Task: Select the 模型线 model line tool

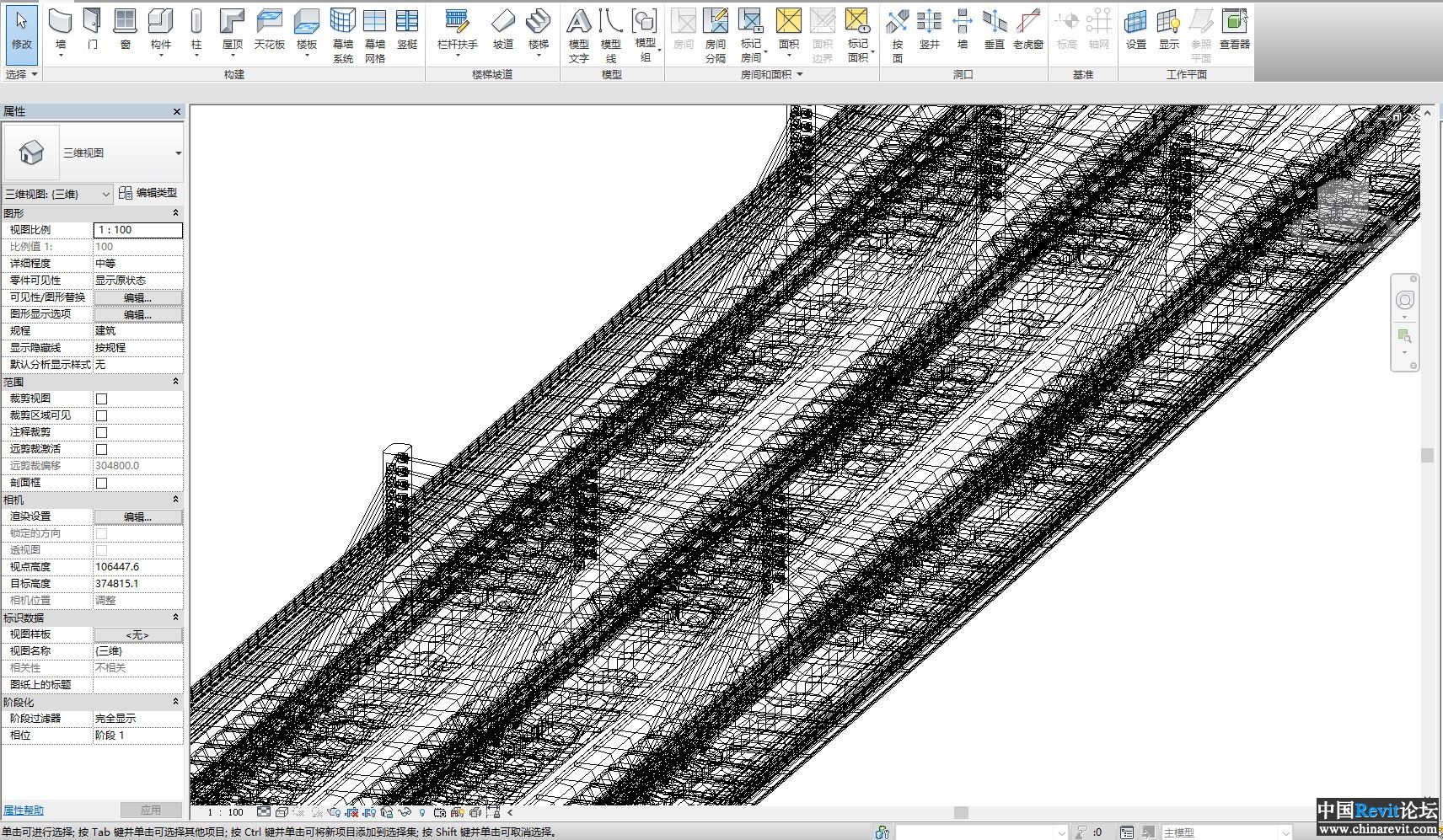Action: coord(611,35)
